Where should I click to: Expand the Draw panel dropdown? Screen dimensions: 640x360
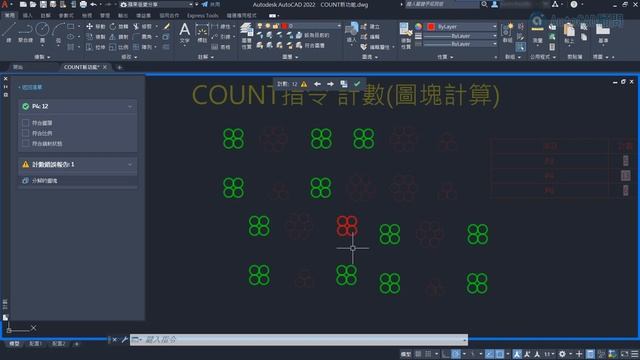[x=42, y=57]
